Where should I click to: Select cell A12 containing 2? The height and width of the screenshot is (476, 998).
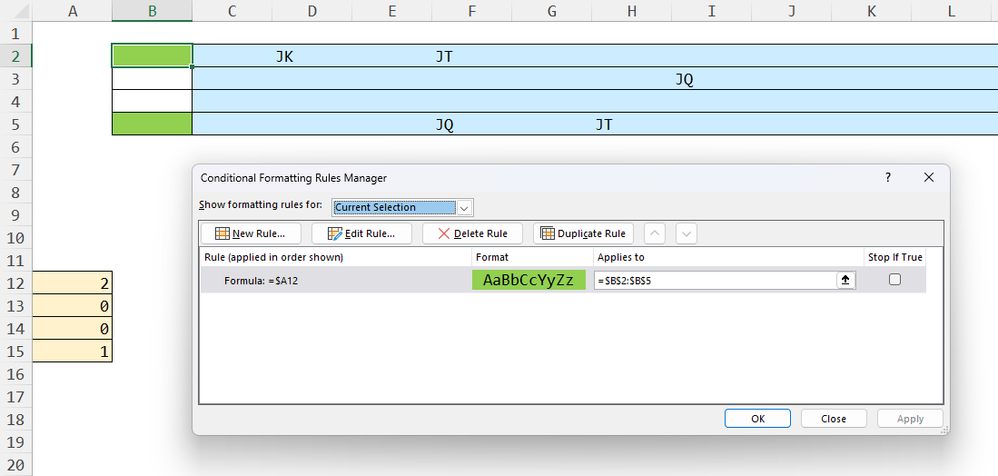click(73, 283)
